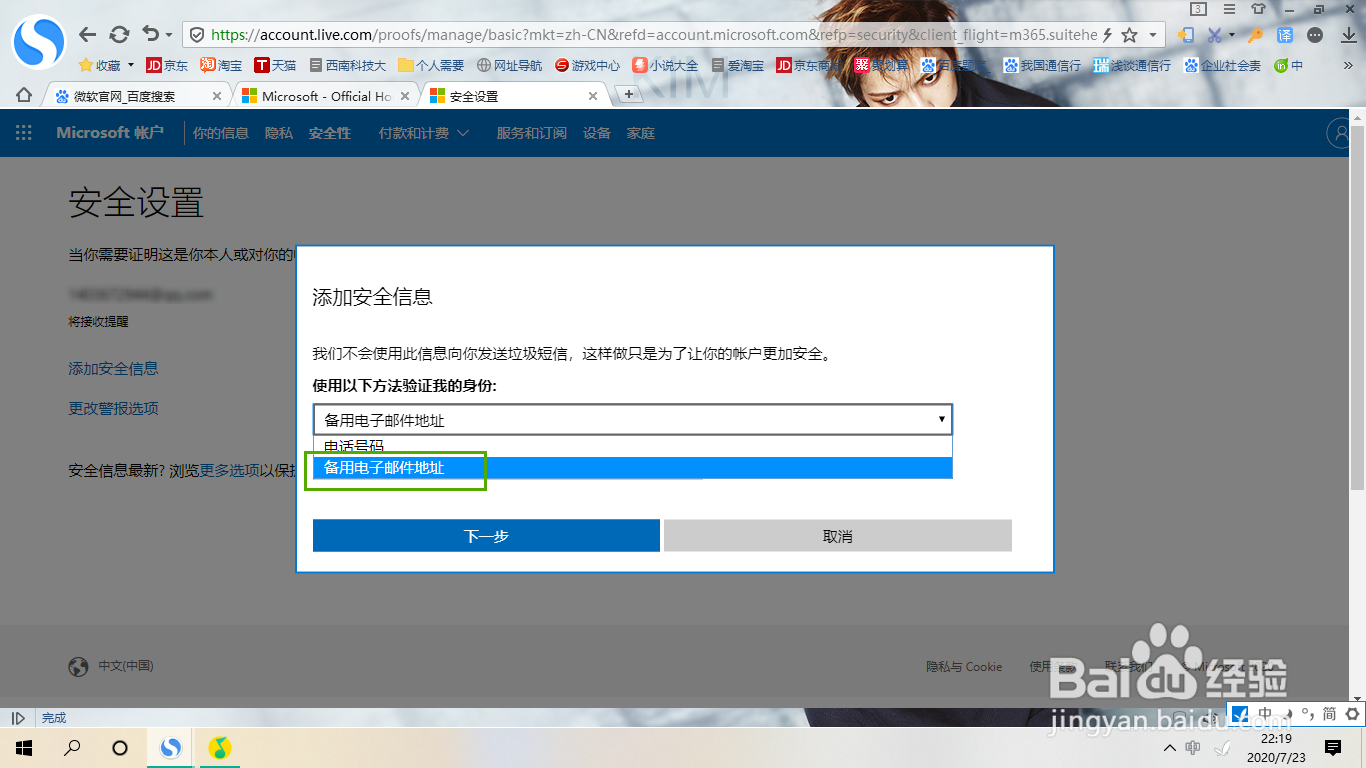Select 安全性 in the account navigation
Screen dimensions: 1366x768
[x=330, y=132]
